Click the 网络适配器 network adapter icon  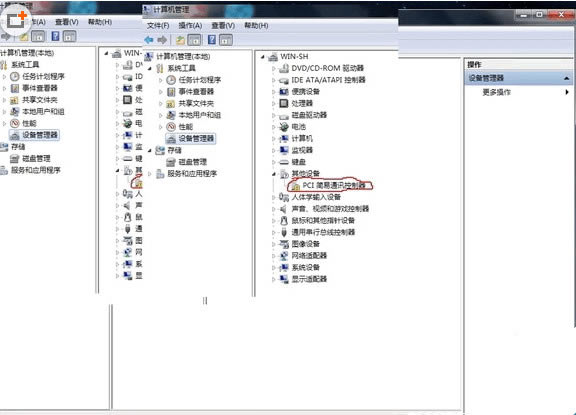[x=284, y=256]
